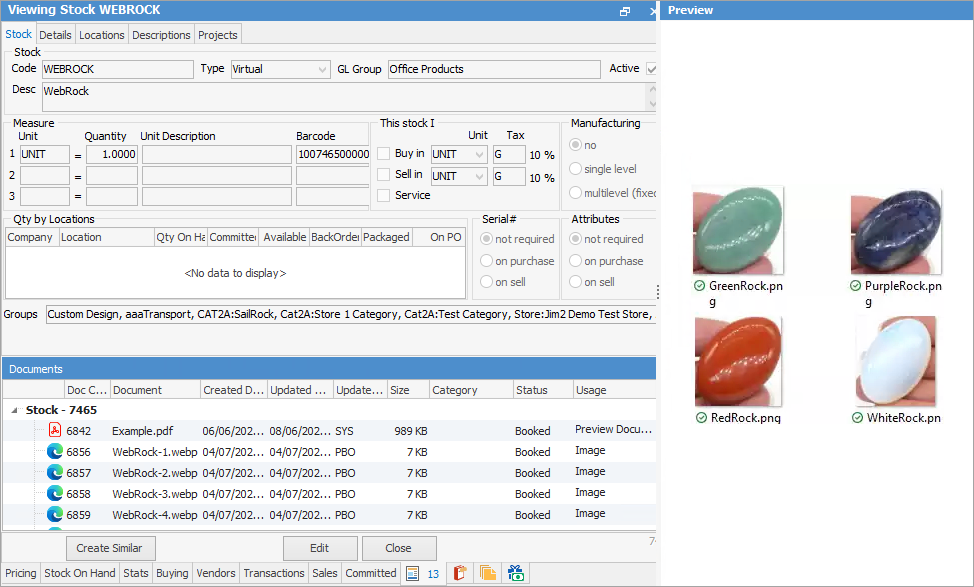Open the Stock On Hand tab

tap(80, 574)
